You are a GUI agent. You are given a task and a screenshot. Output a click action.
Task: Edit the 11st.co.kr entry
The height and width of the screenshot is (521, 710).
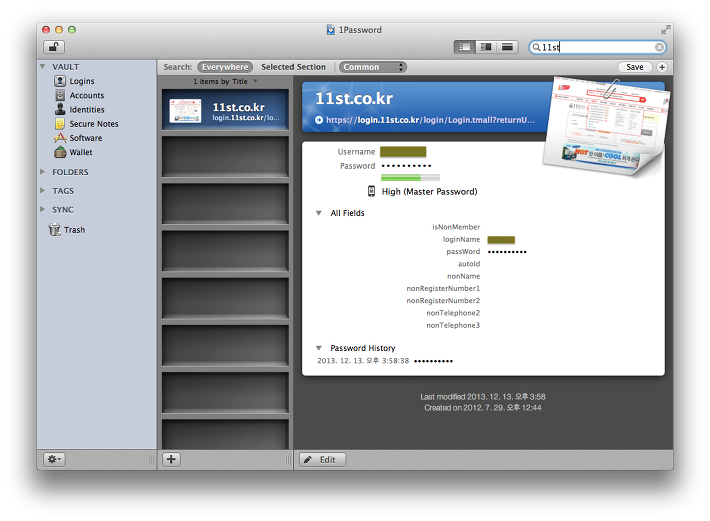(x=322, y=460)
